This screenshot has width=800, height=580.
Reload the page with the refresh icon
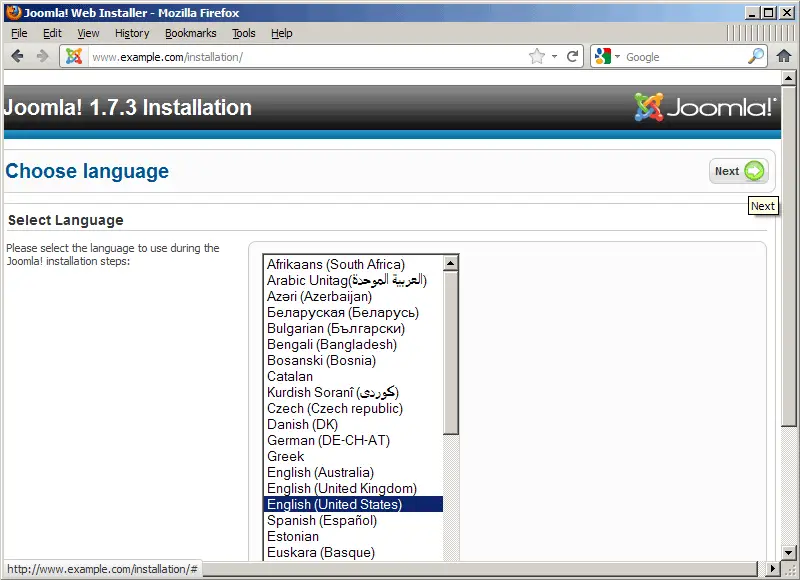coord(572,56)
